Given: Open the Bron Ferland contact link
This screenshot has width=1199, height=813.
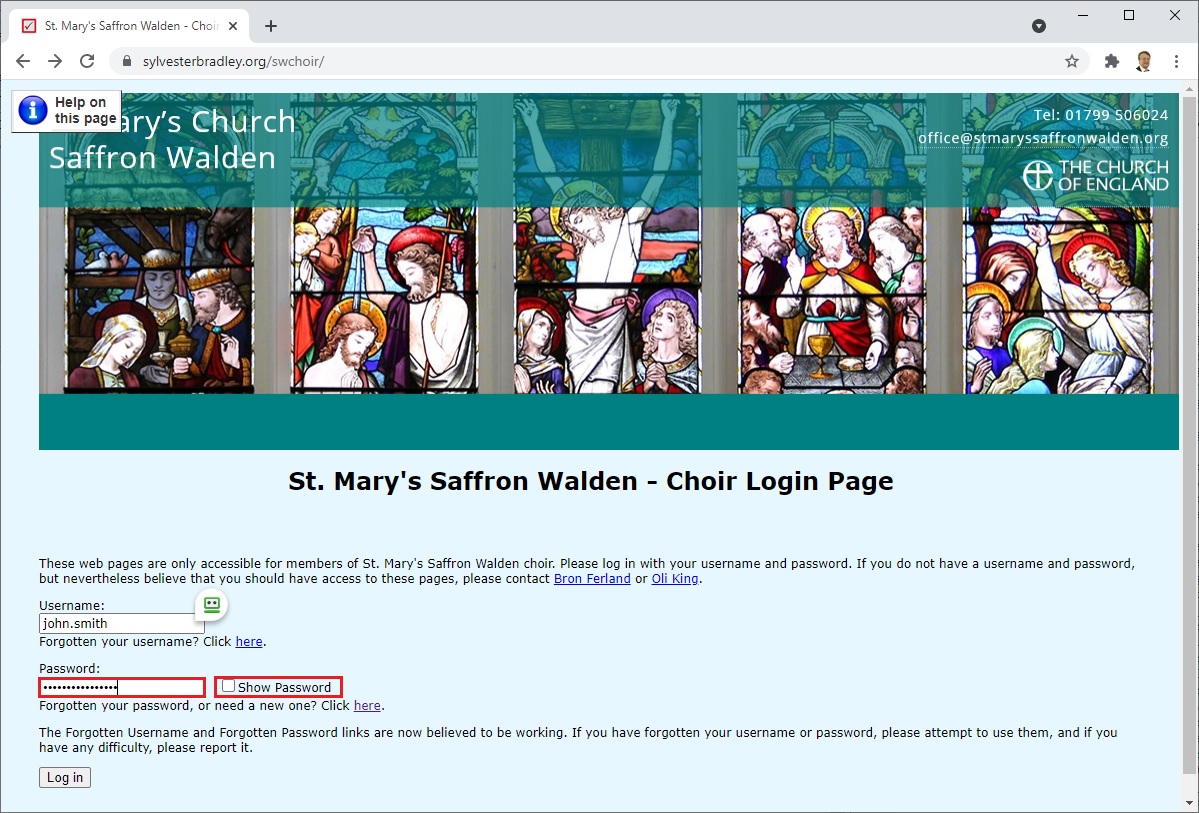Looking at the screenshot, I should (x=592, y=578).
